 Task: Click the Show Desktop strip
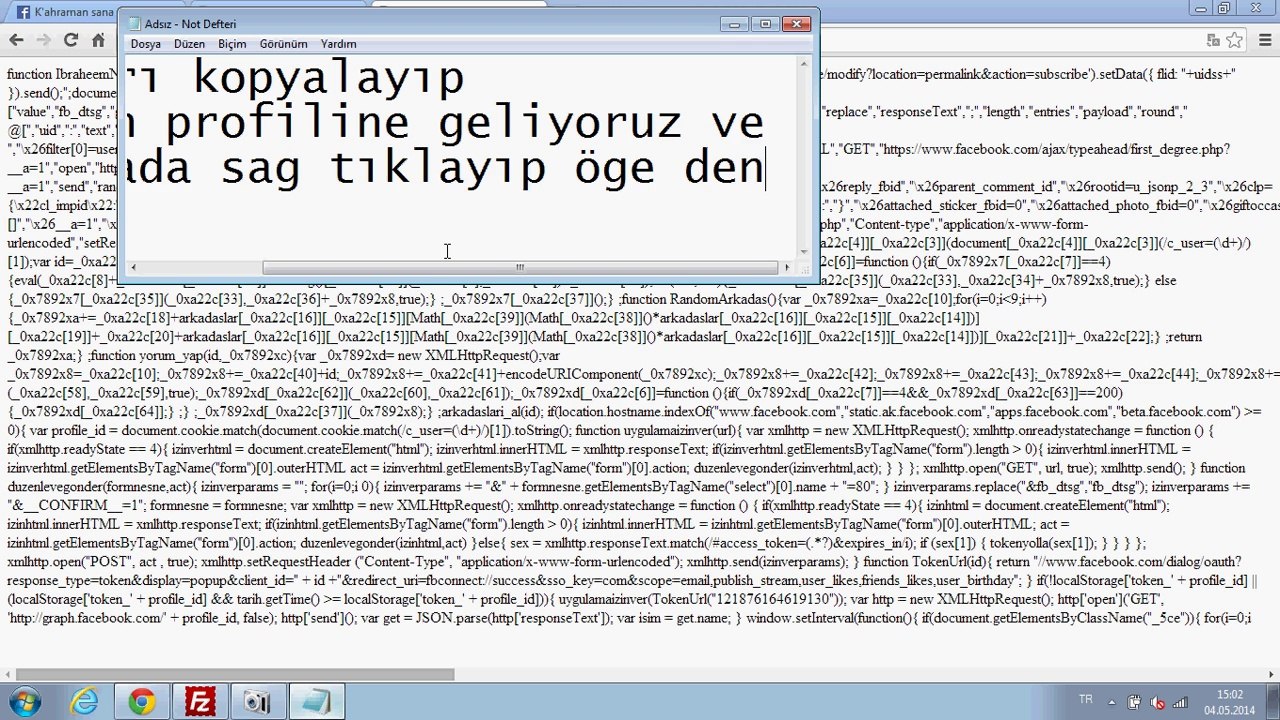1273,702
